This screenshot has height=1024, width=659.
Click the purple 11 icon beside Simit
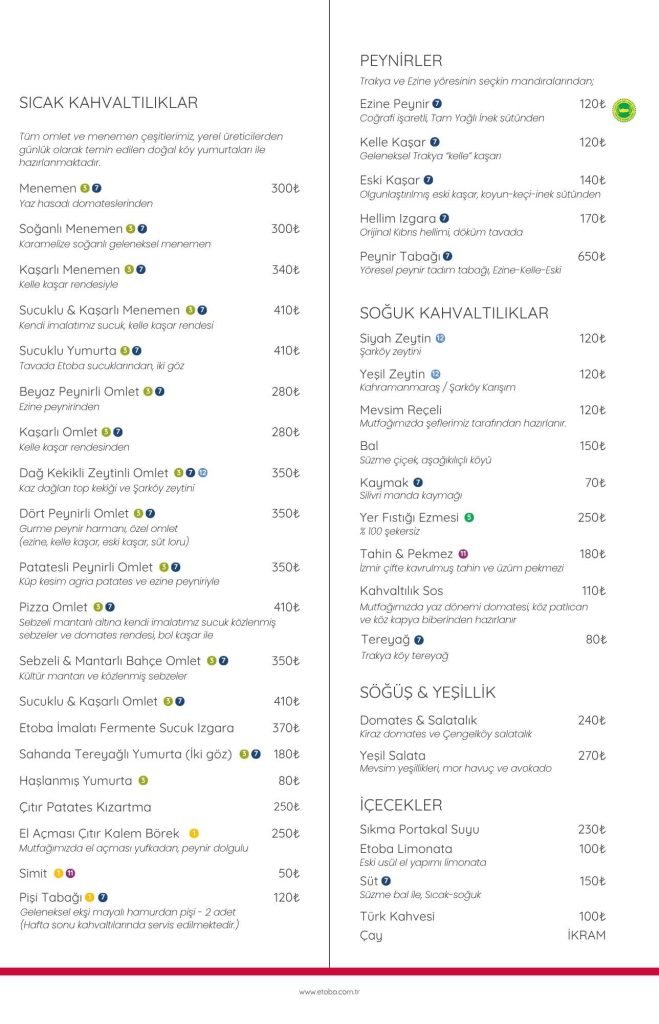click(70, 874)
